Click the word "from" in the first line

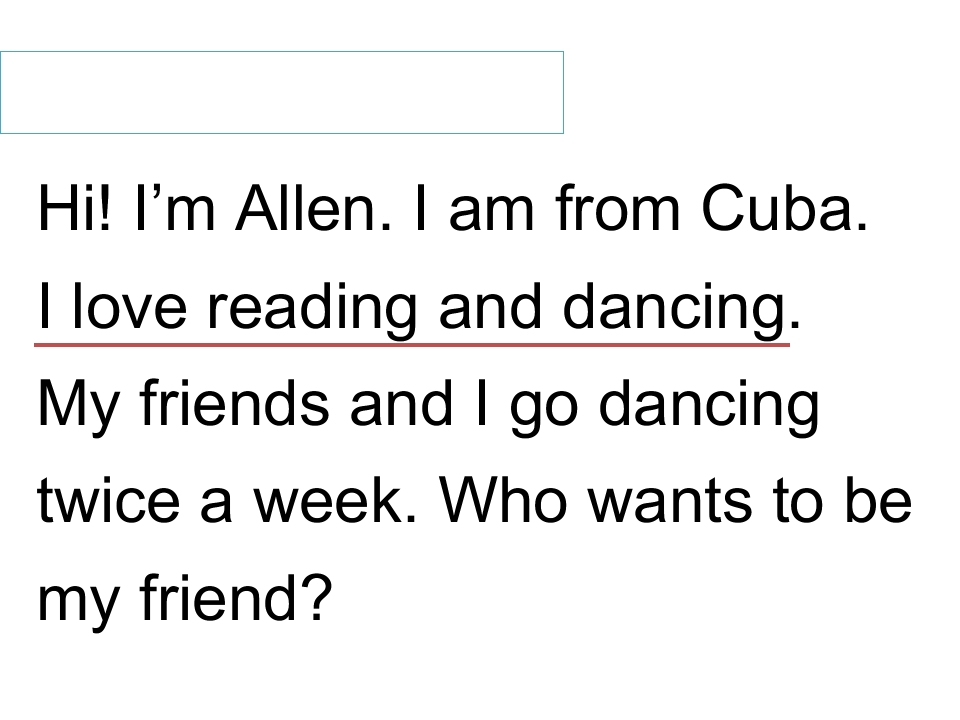click(618, 208)
